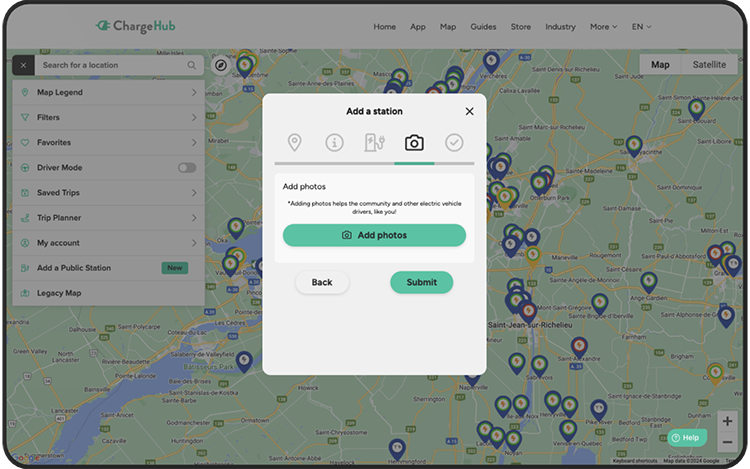Click the ChargeHub logo
The height and width of the screenshot is (469, 750).
tap(135, 26)
